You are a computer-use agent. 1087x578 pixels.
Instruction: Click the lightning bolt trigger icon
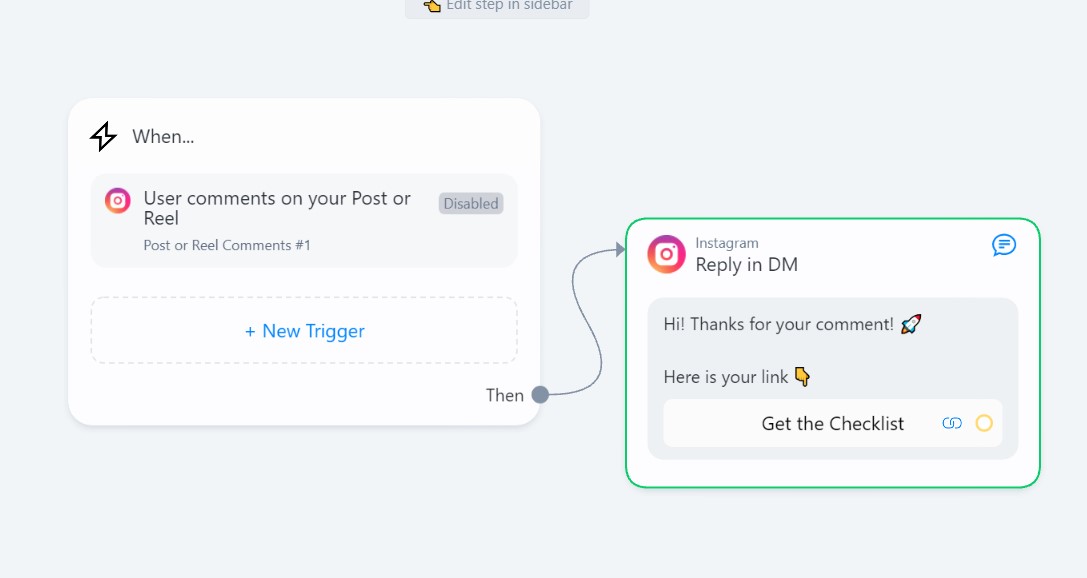[x=103, y=137]
